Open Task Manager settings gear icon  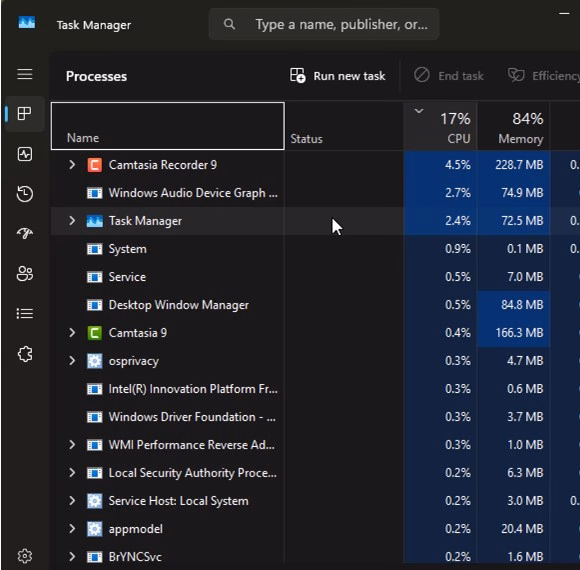point(25,556)
